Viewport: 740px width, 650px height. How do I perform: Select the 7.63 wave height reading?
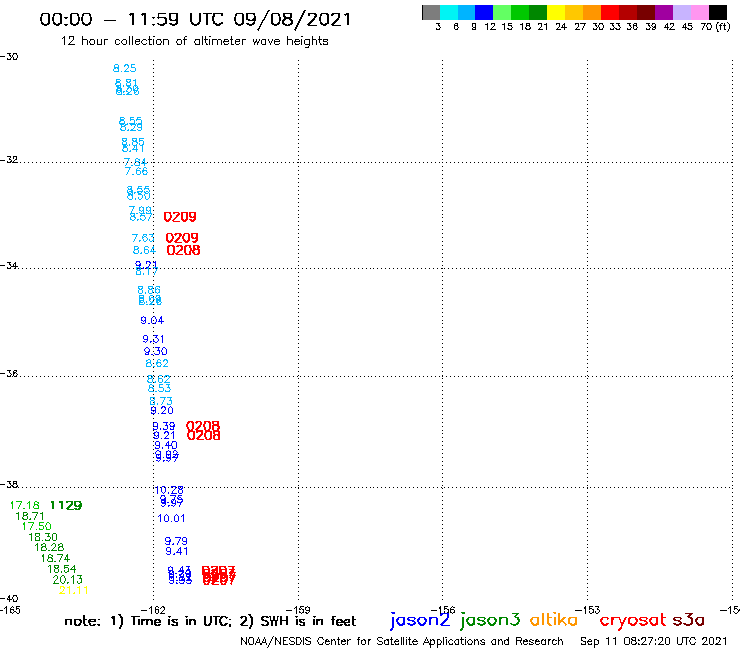pyautogui.click(x=143, y=238)
